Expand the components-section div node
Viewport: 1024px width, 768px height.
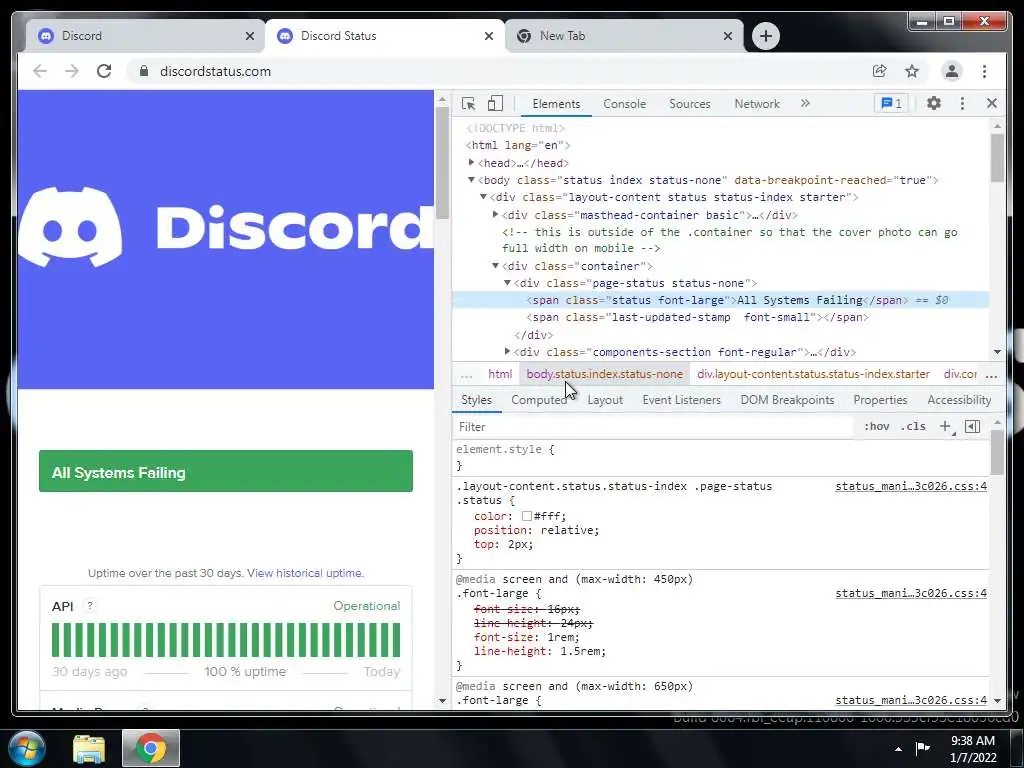tap(507, 351)
